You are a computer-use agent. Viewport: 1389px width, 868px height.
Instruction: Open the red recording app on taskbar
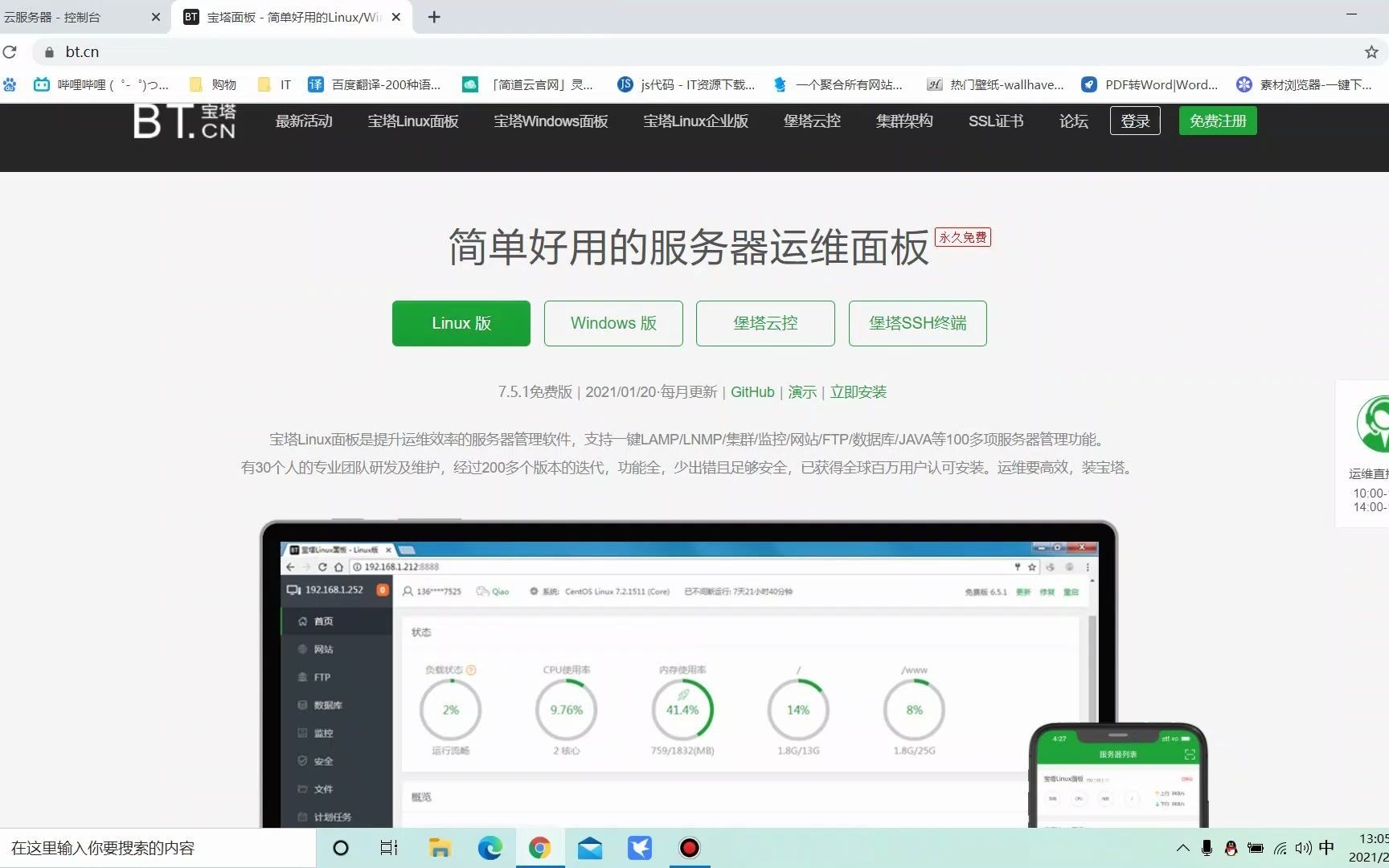690,848
